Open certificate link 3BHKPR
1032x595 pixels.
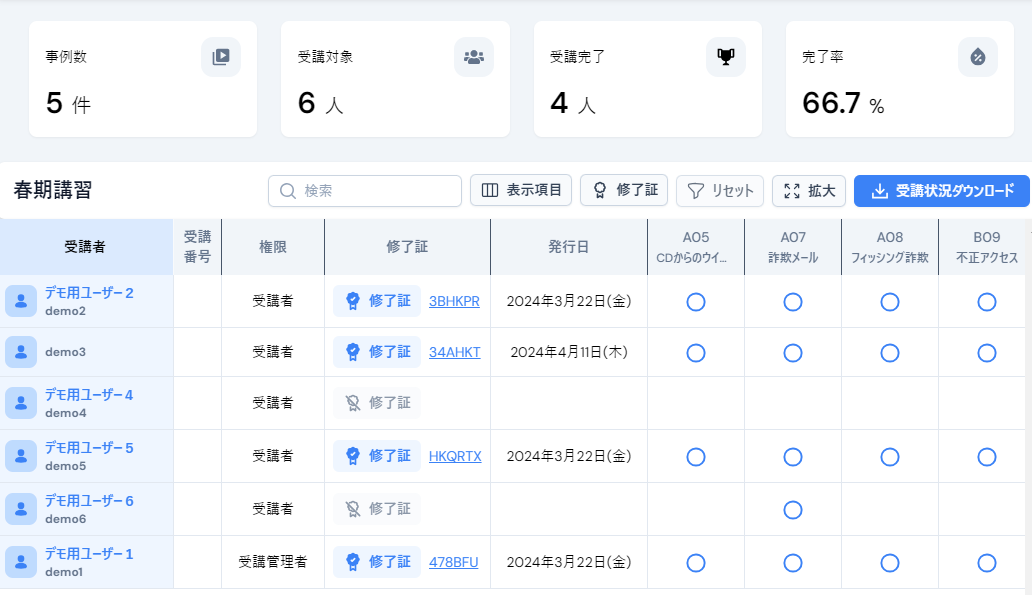[x=454, y=301]
